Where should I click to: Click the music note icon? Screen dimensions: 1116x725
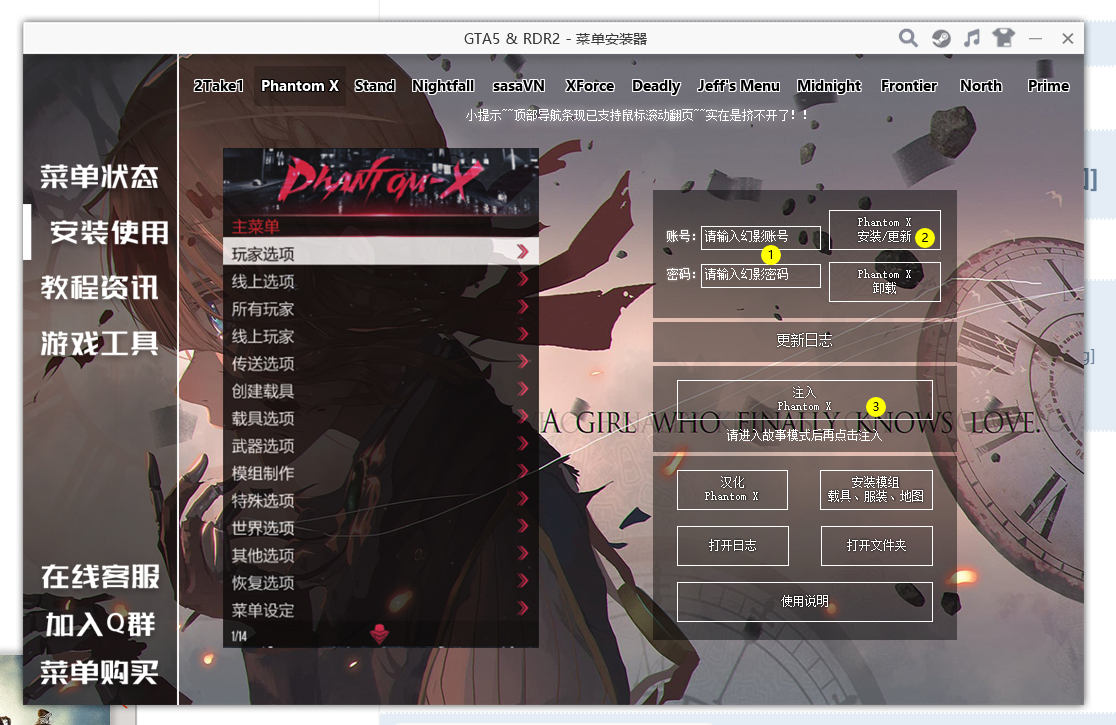click(972, 39)
